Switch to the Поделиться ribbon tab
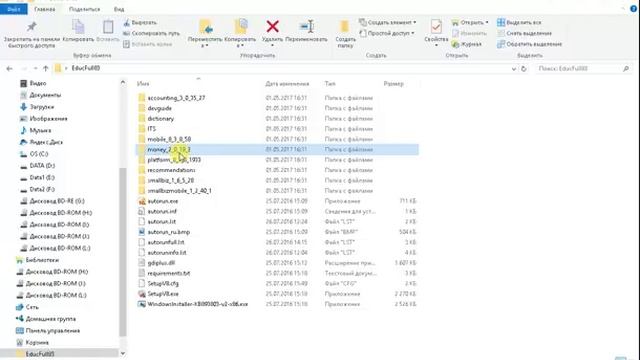The width and height of the screenshot is (640, 360). (84, 9)
